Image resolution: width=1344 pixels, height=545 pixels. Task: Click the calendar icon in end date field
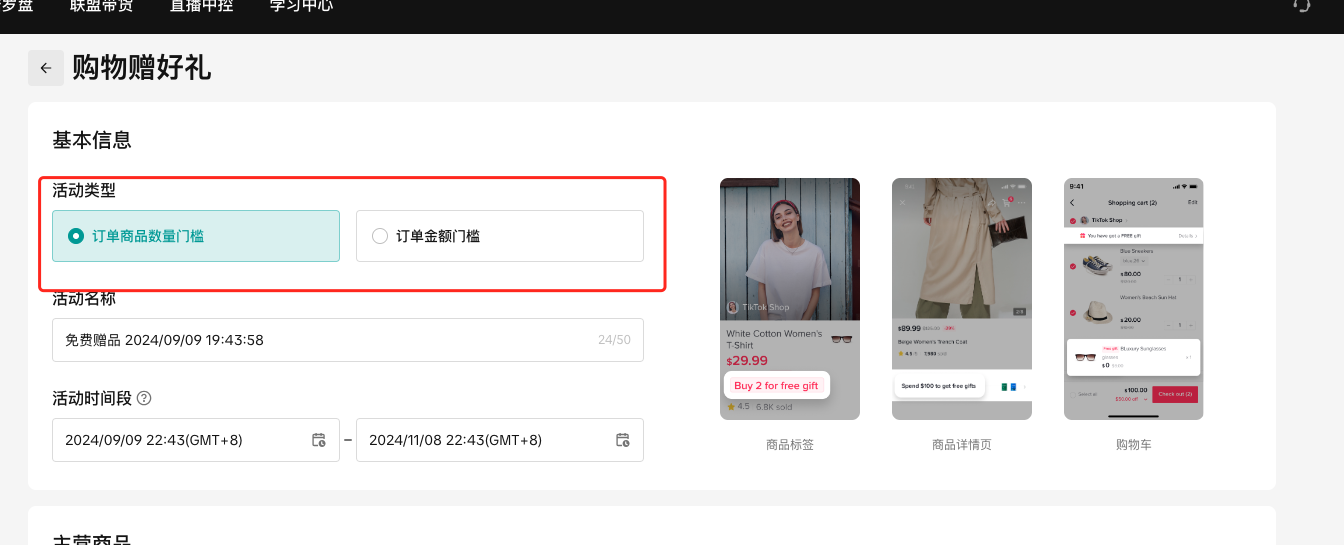click(x=622, y=440)
